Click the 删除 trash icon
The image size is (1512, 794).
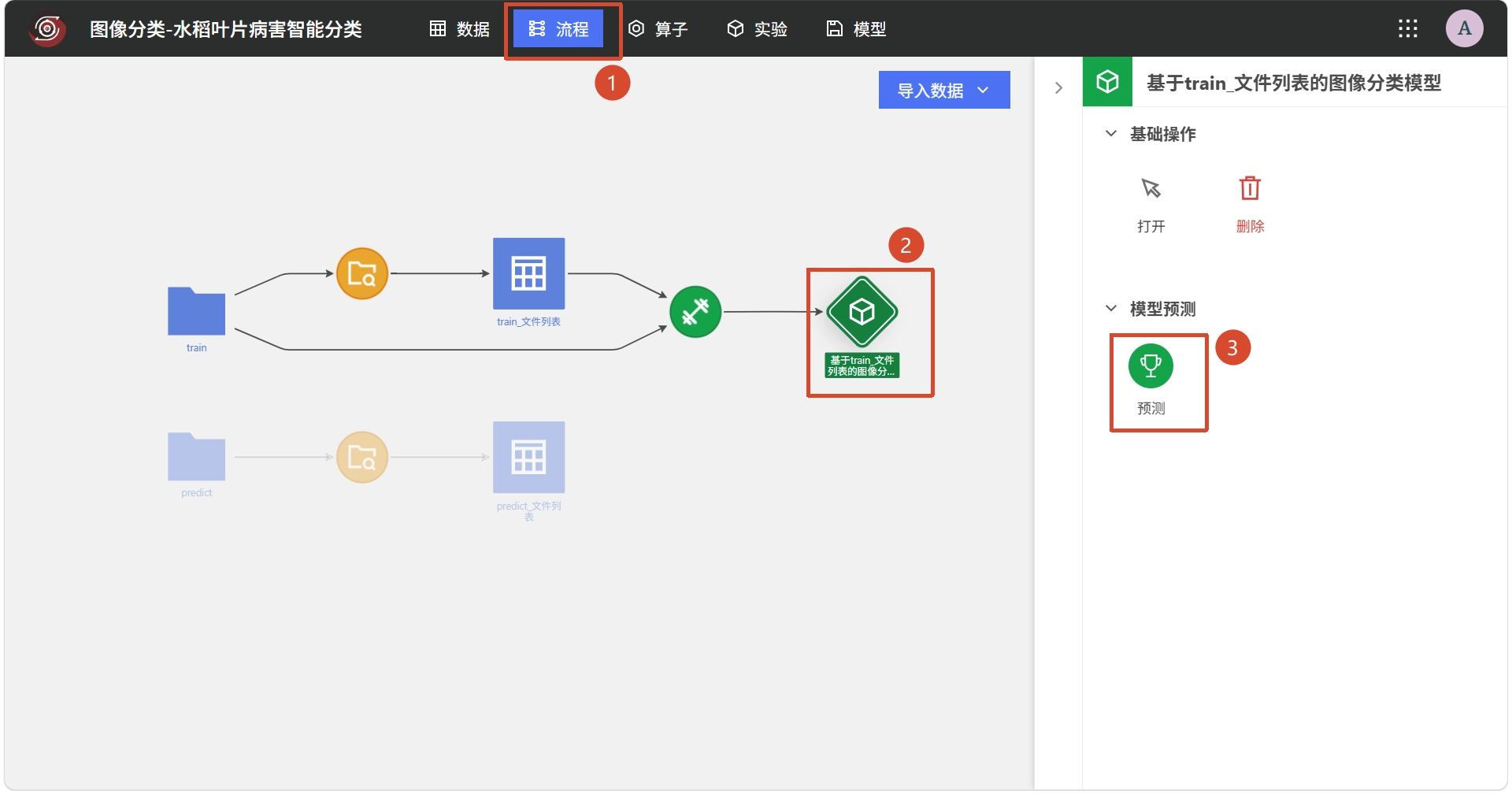pos(1250,188)
